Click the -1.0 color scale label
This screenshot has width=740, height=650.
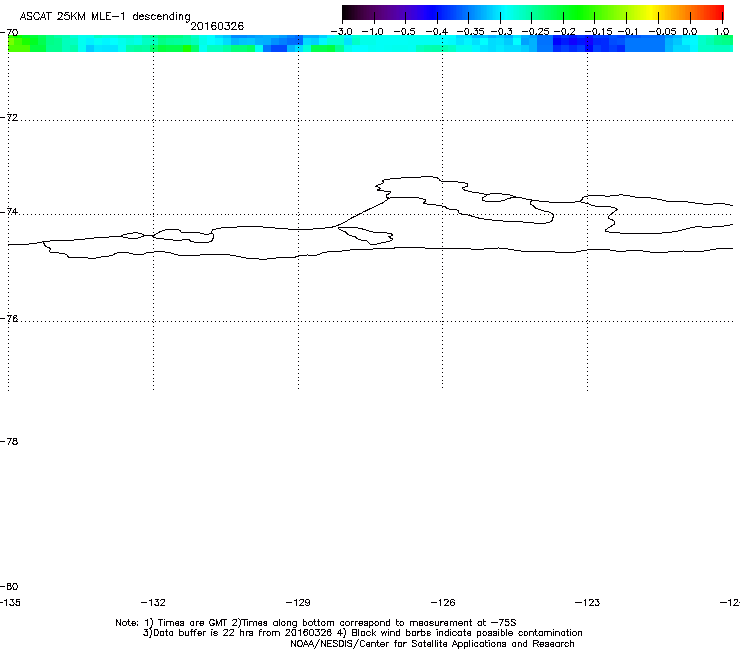tap(372, 32)
